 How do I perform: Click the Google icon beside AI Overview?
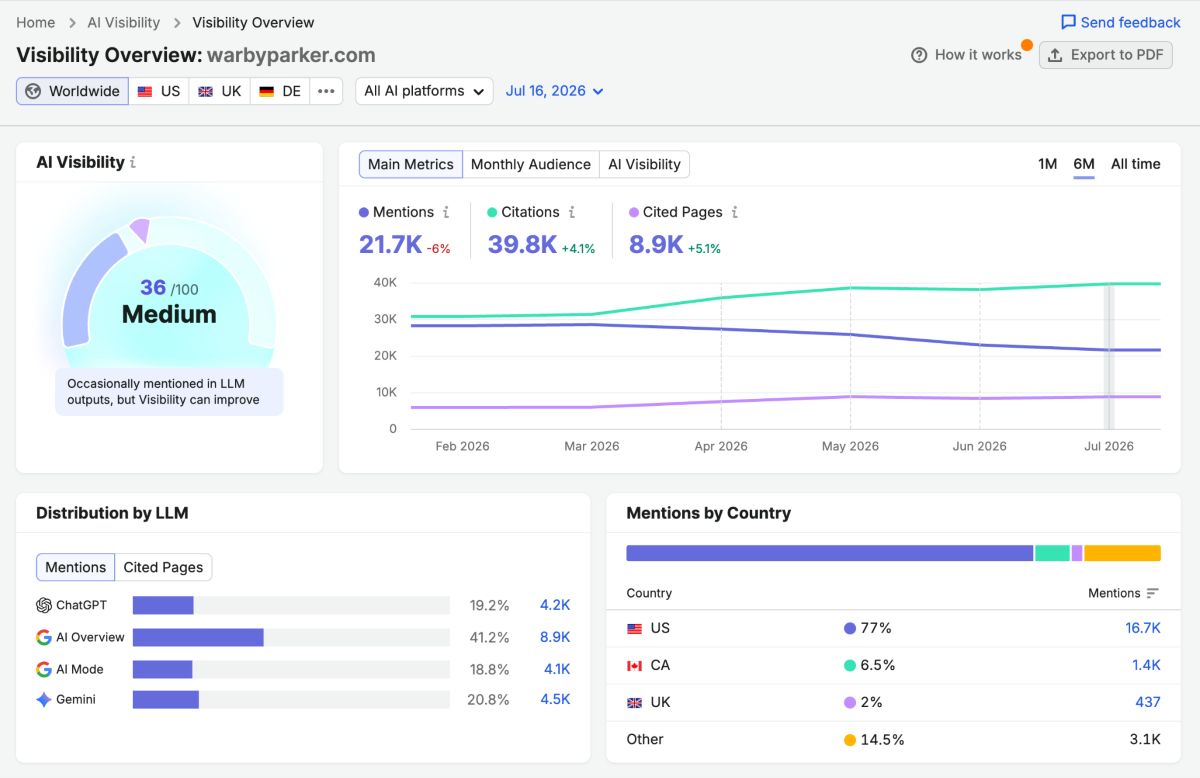click(44, 637)
